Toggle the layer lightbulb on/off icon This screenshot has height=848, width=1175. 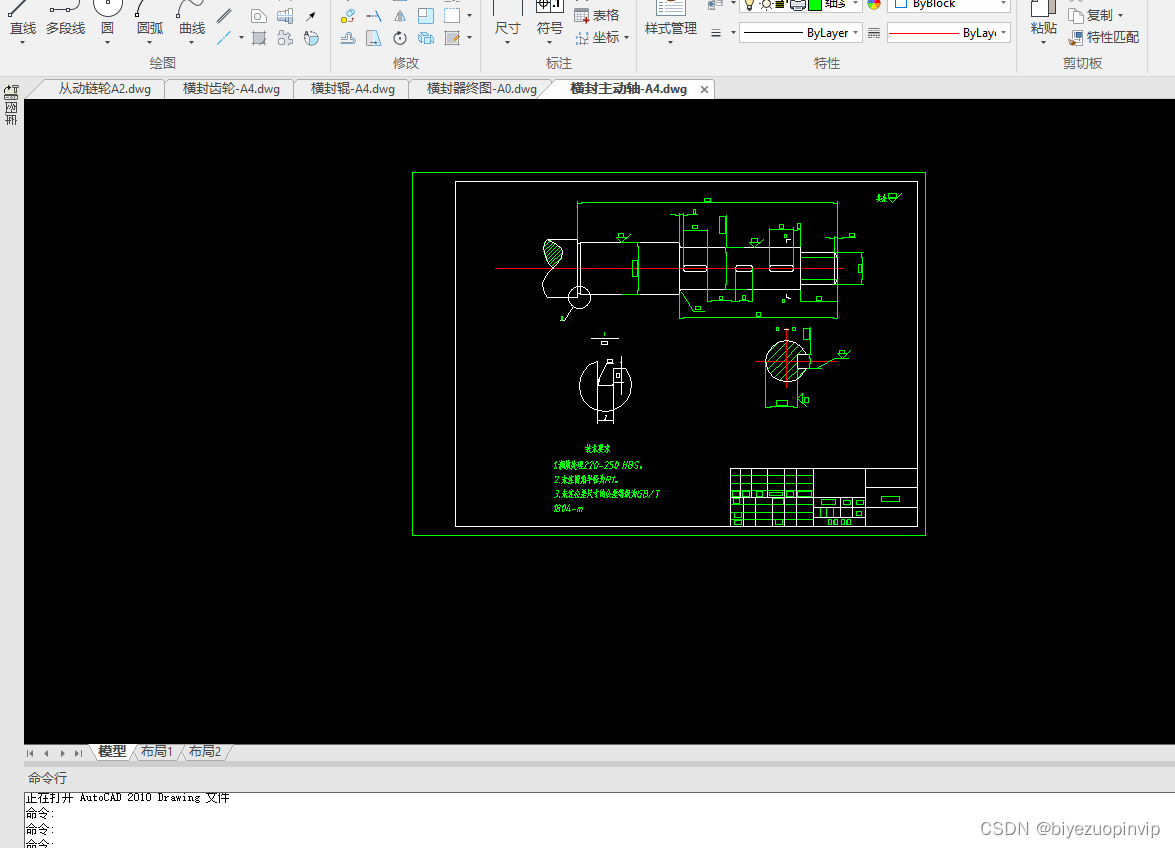749,4
